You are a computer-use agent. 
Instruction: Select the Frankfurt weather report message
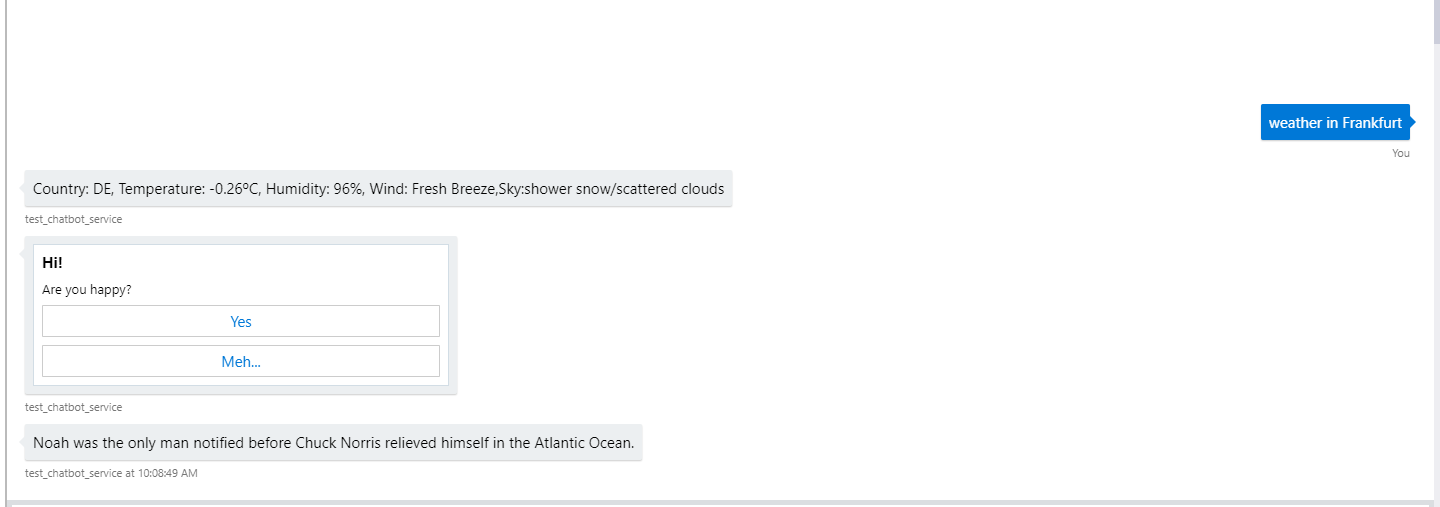click(378, 188)
